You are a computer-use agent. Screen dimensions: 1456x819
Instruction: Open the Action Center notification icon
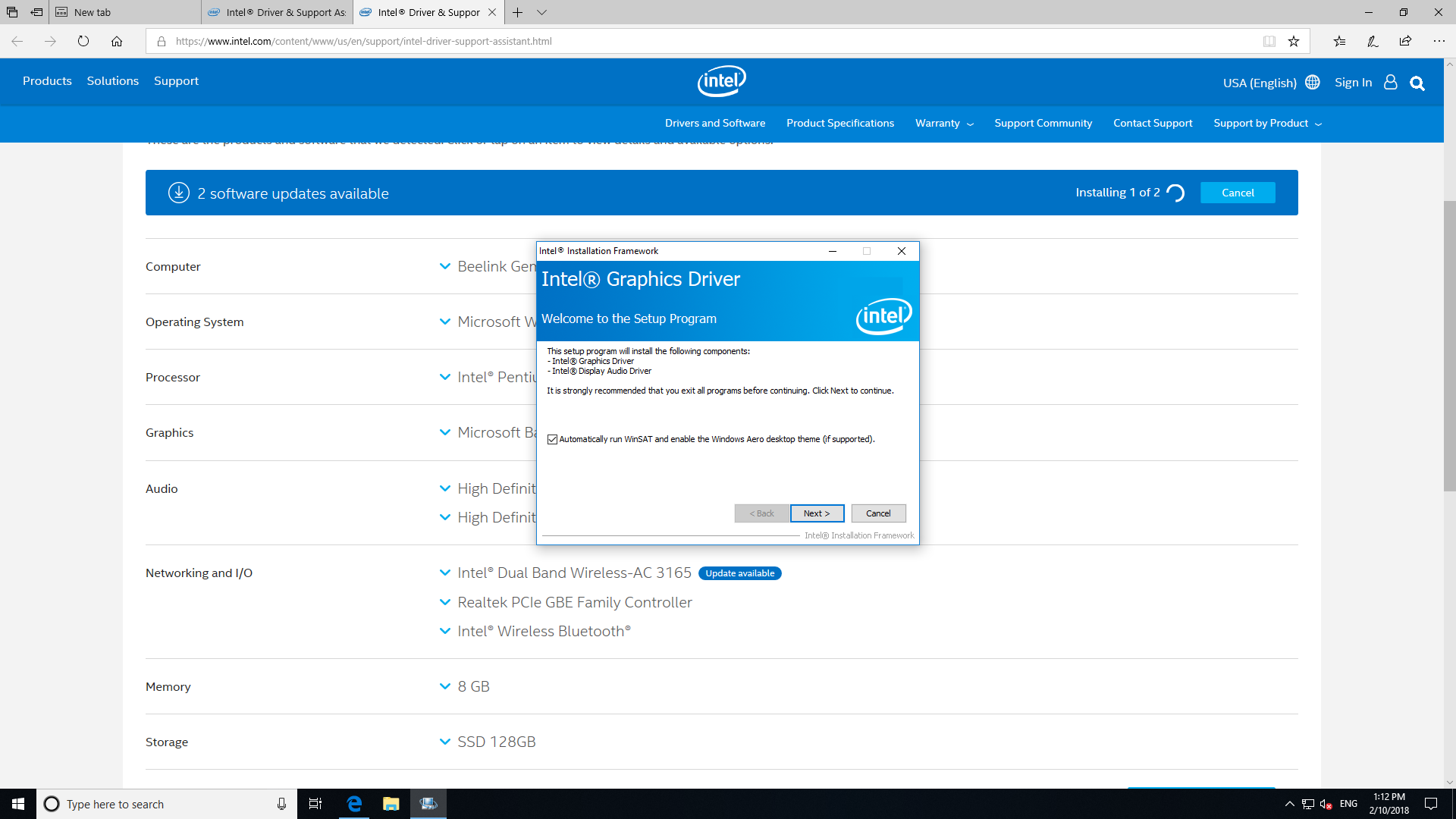[1431, 804]
